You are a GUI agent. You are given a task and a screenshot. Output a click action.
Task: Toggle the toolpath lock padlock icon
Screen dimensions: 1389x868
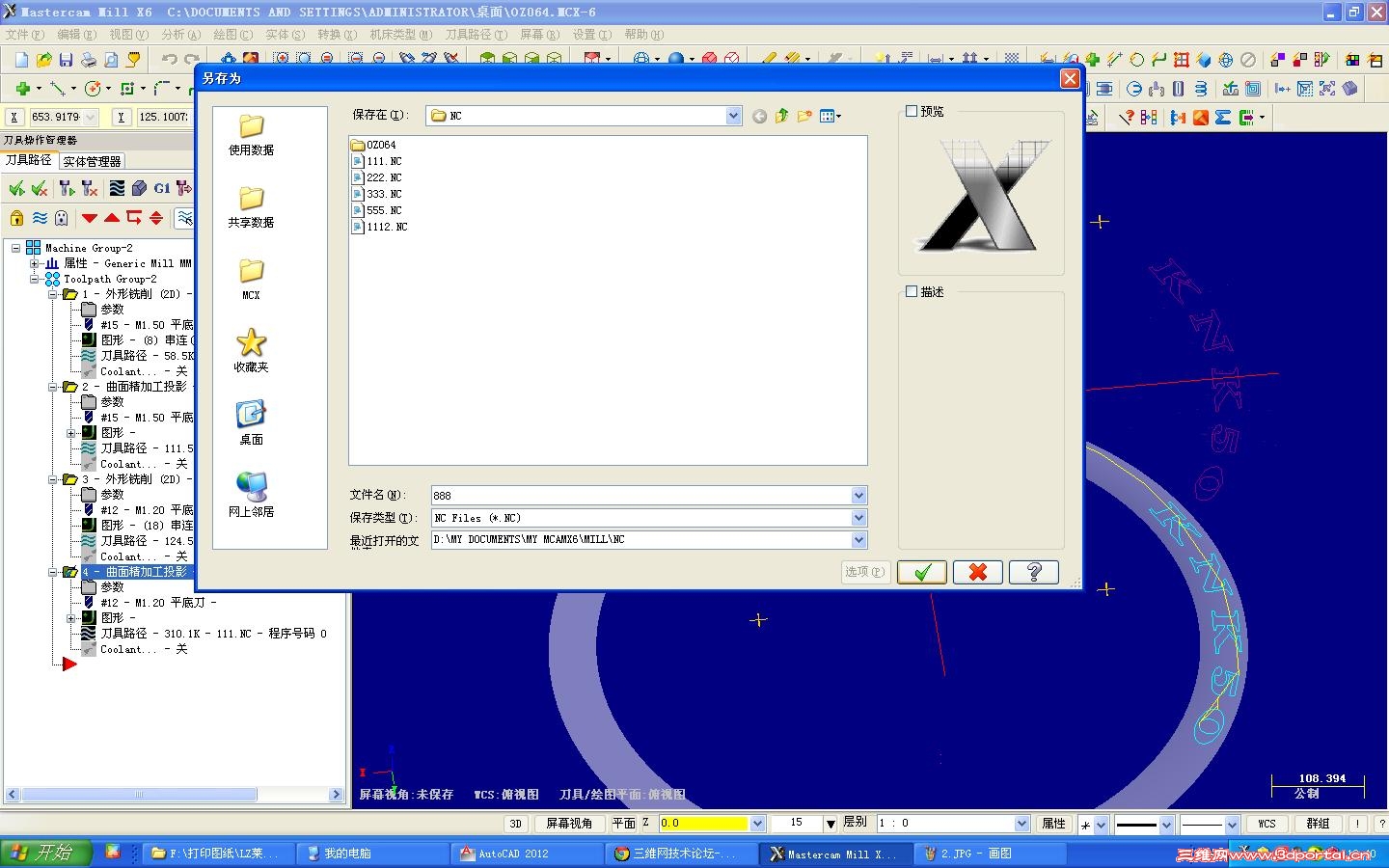click(16, 218)
